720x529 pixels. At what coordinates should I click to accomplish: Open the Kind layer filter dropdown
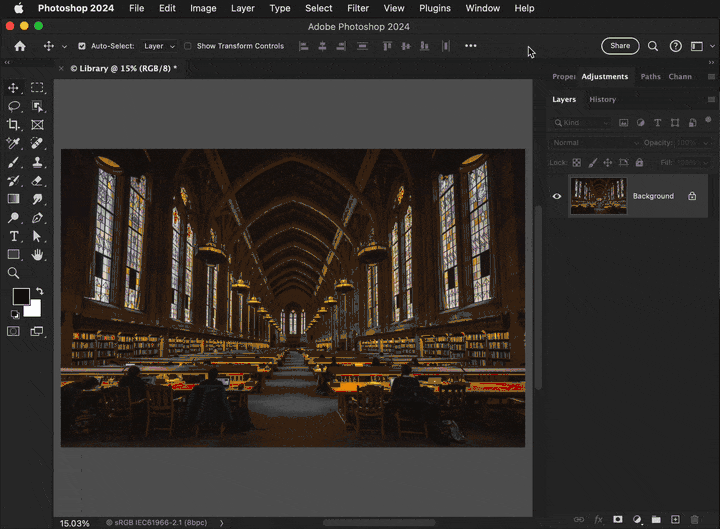pos(580,123)
